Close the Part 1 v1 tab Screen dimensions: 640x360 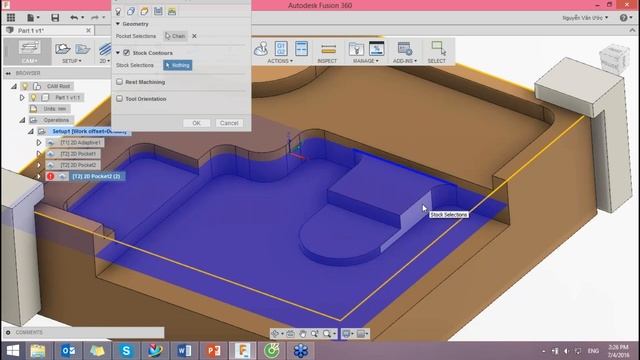click(x=88, y=31)
